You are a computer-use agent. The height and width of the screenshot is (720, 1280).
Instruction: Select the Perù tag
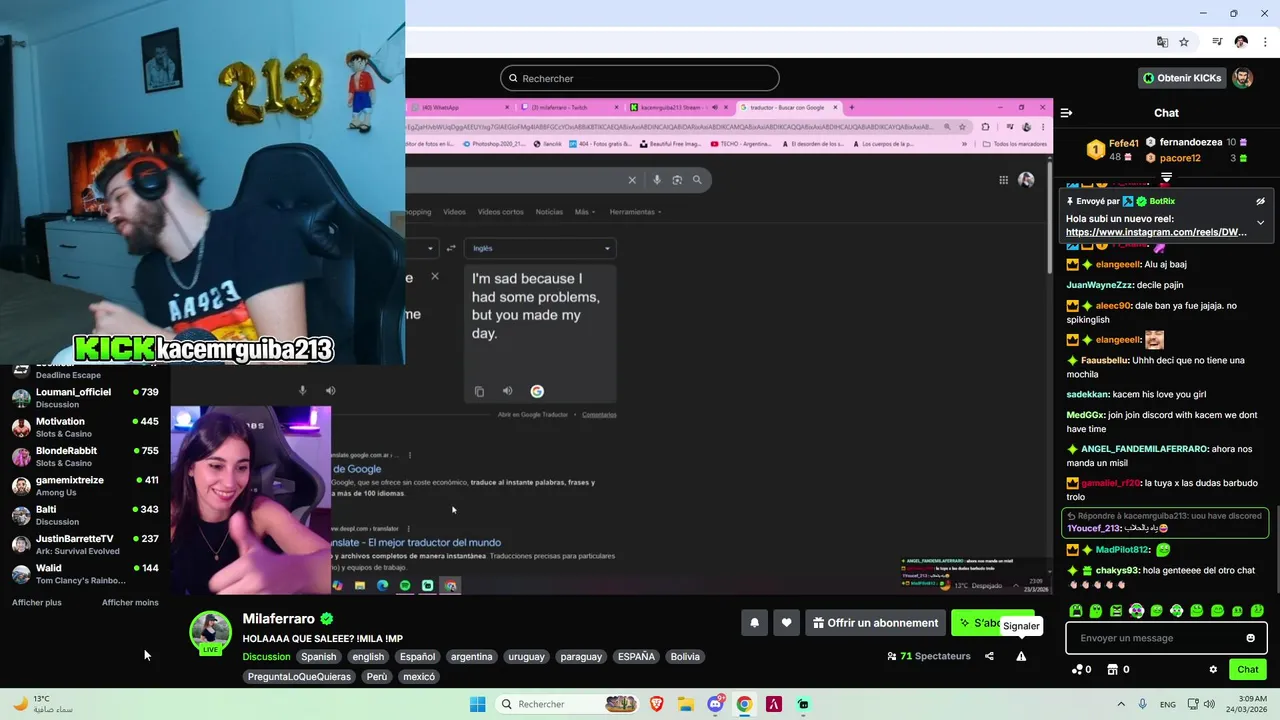click(x=377, y=677)
